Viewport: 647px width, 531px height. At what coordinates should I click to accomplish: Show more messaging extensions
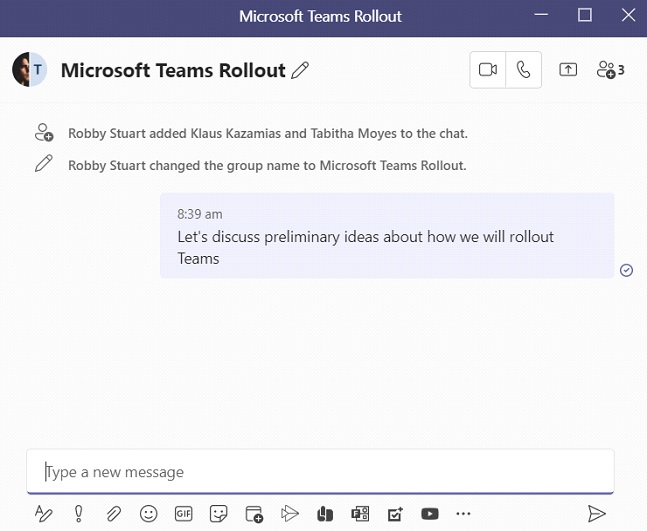pyautogui.click(x=463, y=514)
